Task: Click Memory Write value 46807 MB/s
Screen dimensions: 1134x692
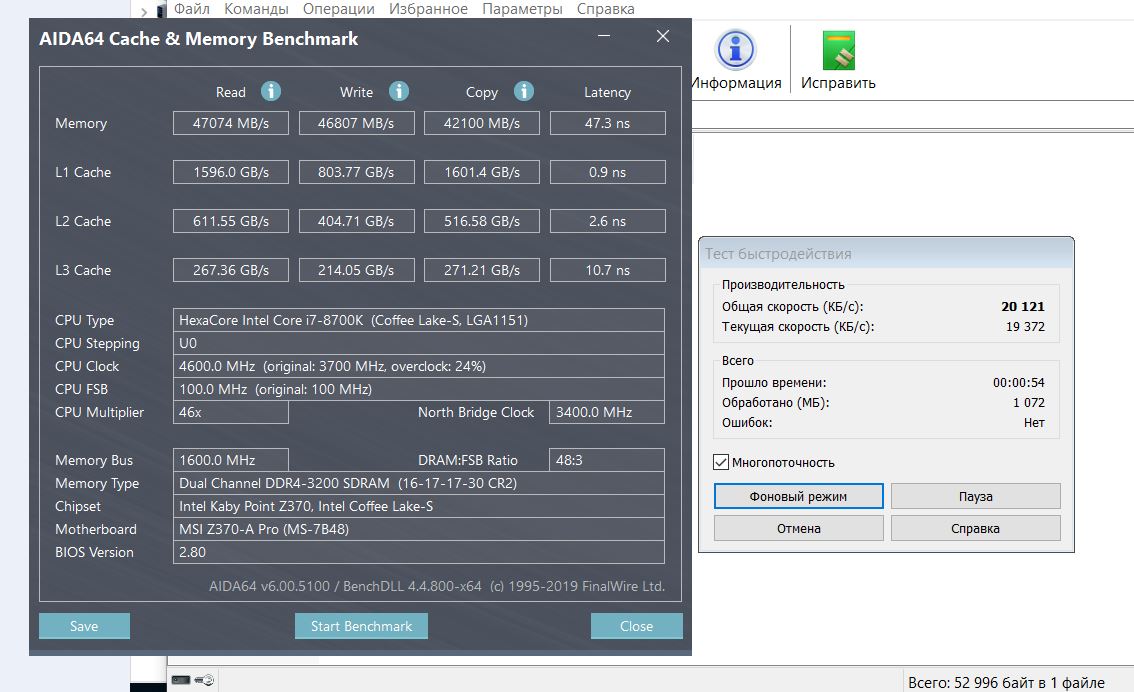Action: coord(357,123)
